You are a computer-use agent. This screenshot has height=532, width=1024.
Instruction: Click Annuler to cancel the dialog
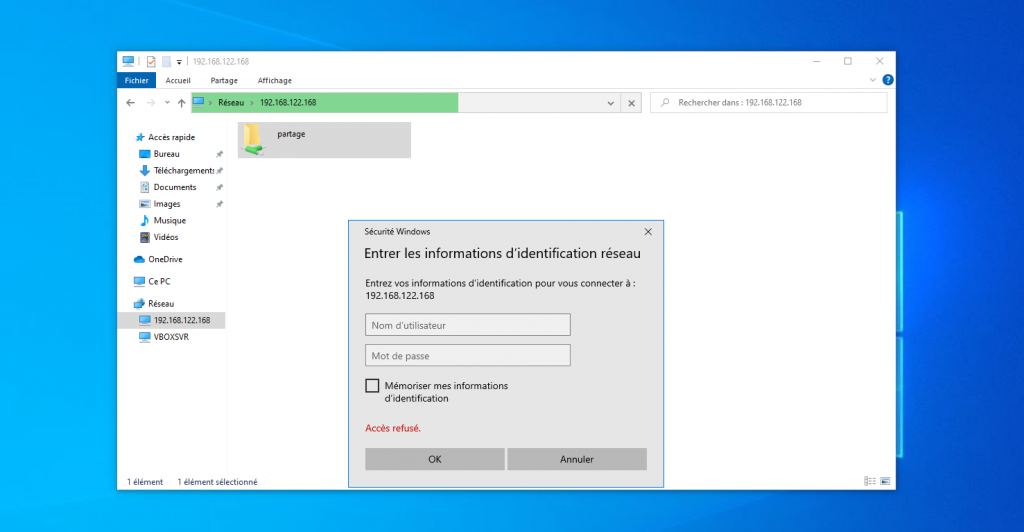point(576,459)
